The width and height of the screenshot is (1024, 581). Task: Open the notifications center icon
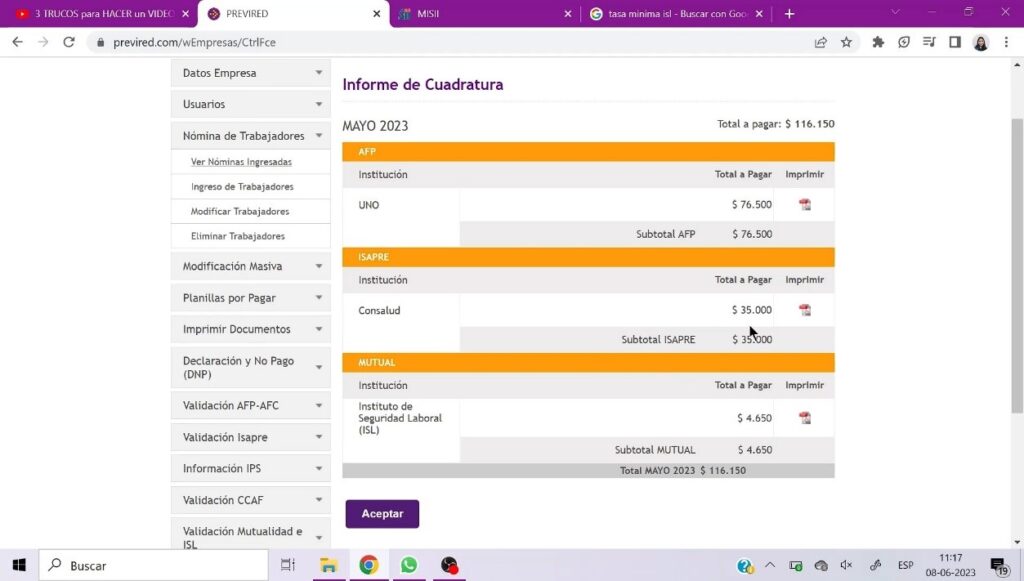click(x=999, y=566)
